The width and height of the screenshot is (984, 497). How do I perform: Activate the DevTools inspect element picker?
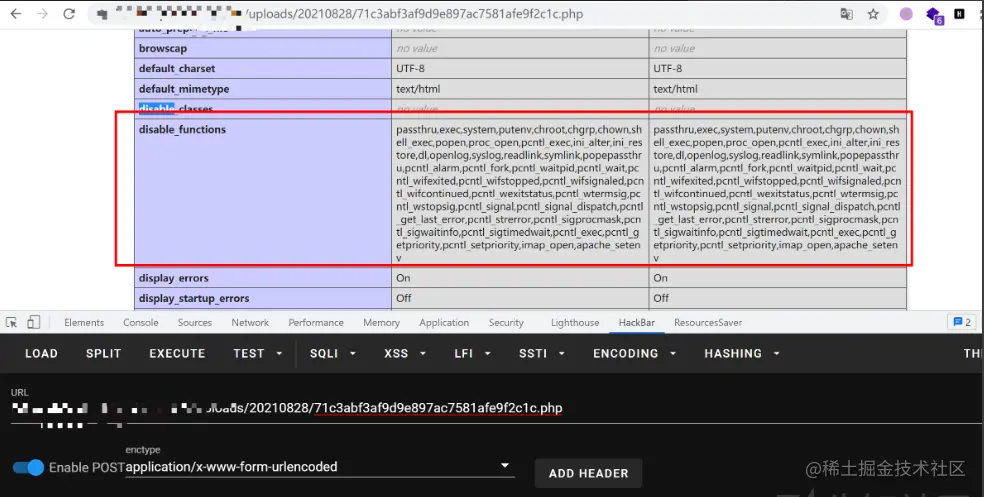[12, 323]
